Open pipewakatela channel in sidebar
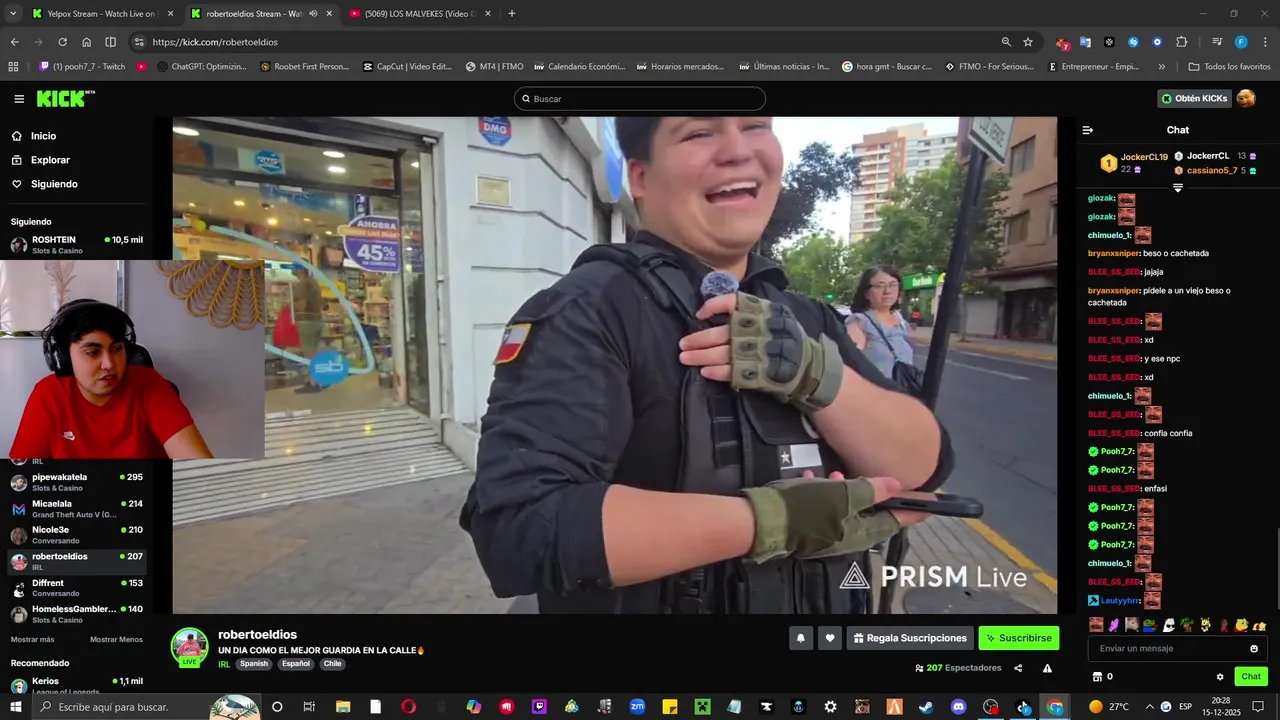 77,482
